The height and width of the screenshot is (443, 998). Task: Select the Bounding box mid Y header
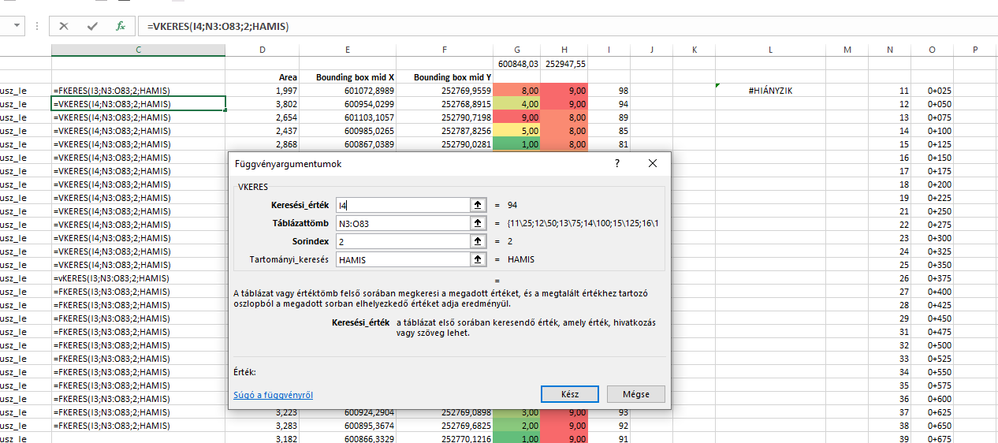click(x=445, y=77)
